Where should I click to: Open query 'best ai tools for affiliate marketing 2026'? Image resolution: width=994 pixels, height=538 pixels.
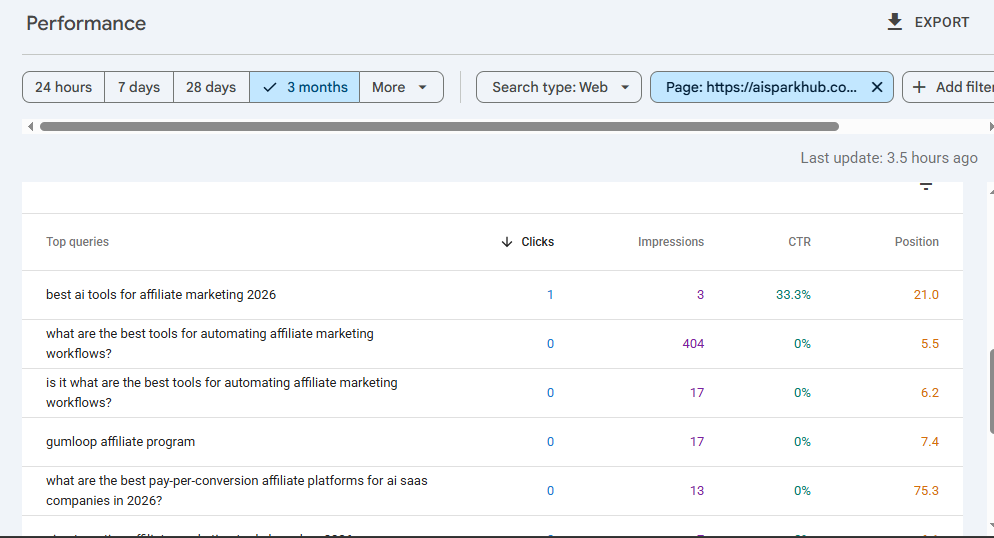pos(161,295)
